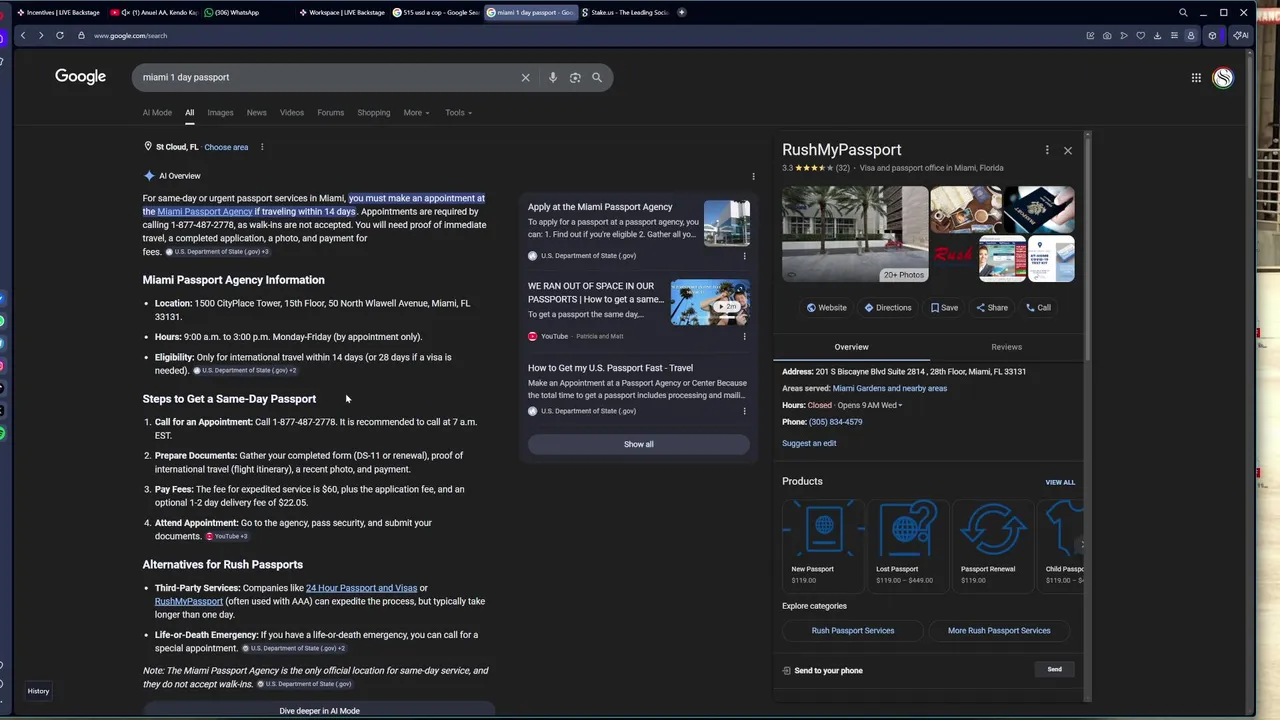Image resolution: width=1280 pixels, height=720 pixels.
Task: Expand business hours Opens 9 AM Wed
Action: [x=869, y=405]
